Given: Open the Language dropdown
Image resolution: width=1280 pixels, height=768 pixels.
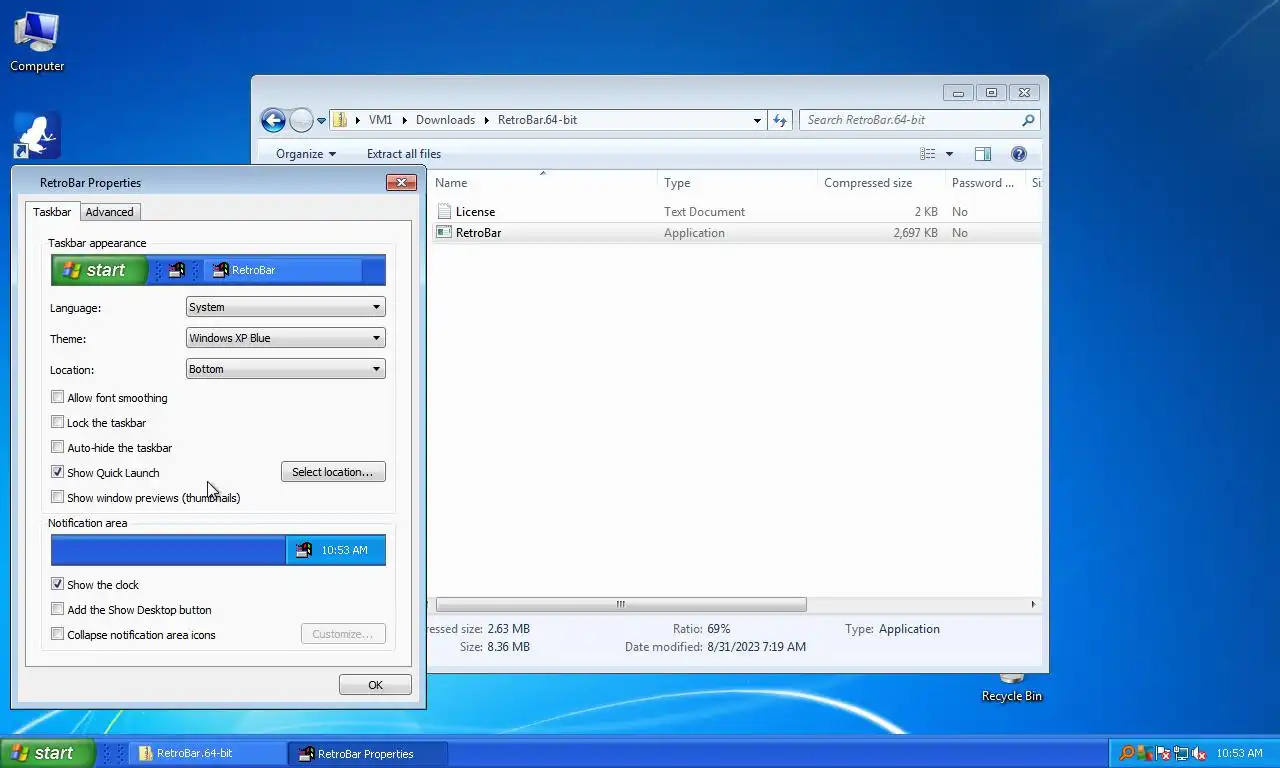Looking at the screenshot, I should [285, 307].
